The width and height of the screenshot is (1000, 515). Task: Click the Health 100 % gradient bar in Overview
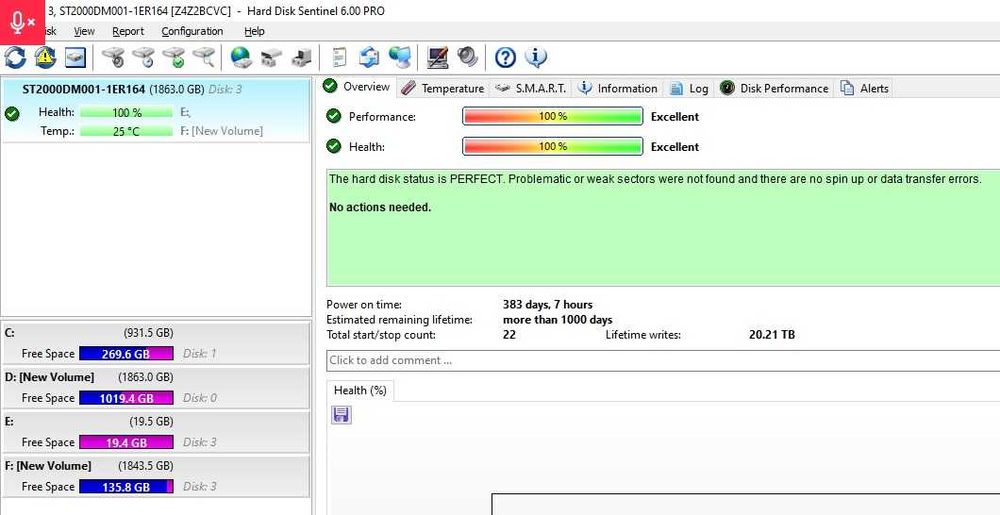[552, 147]
